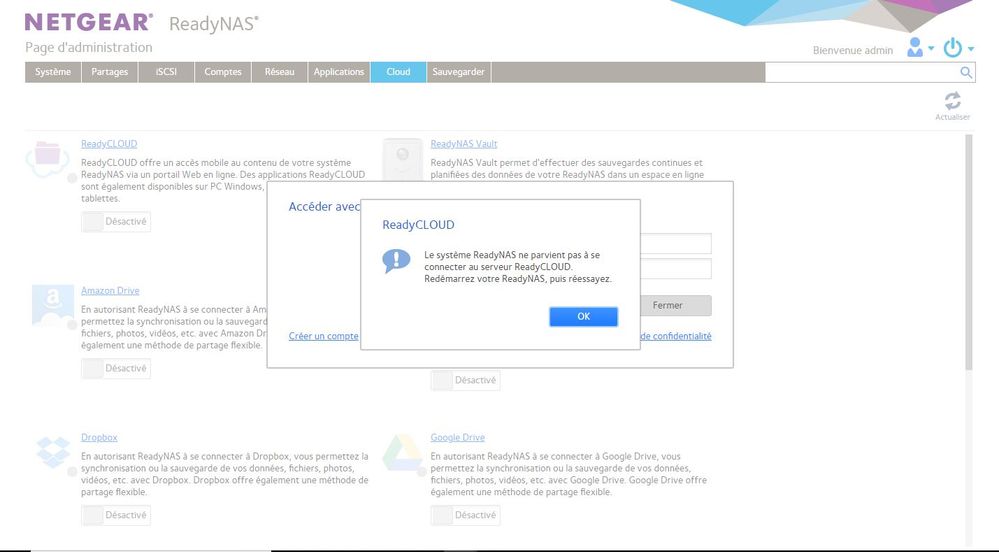Click the Bienvenue admin text
The image size is (999, 552).
(x=852, y=50)
